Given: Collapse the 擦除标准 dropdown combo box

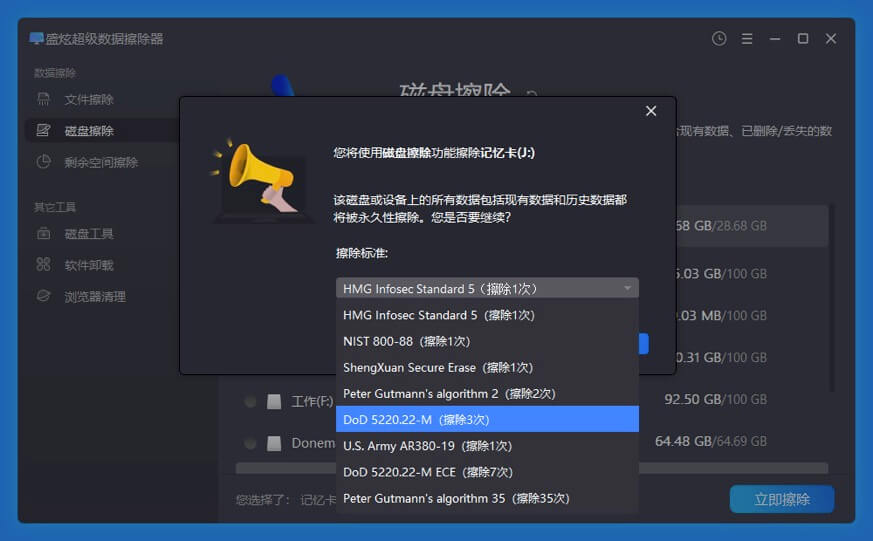Looking at the screenshot, I should coord(487,288).
